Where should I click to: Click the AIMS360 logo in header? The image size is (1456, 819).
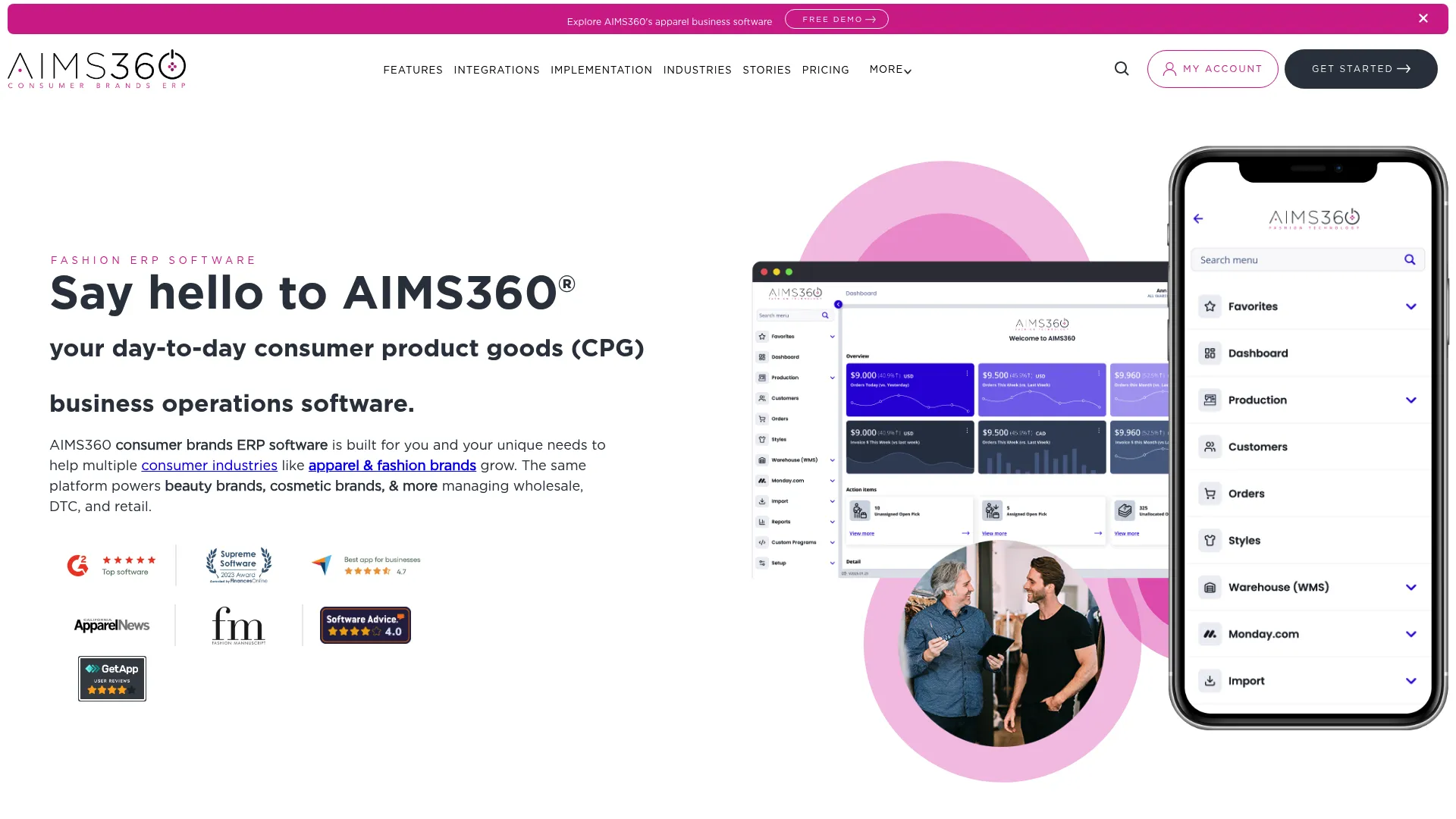point(97,69)
